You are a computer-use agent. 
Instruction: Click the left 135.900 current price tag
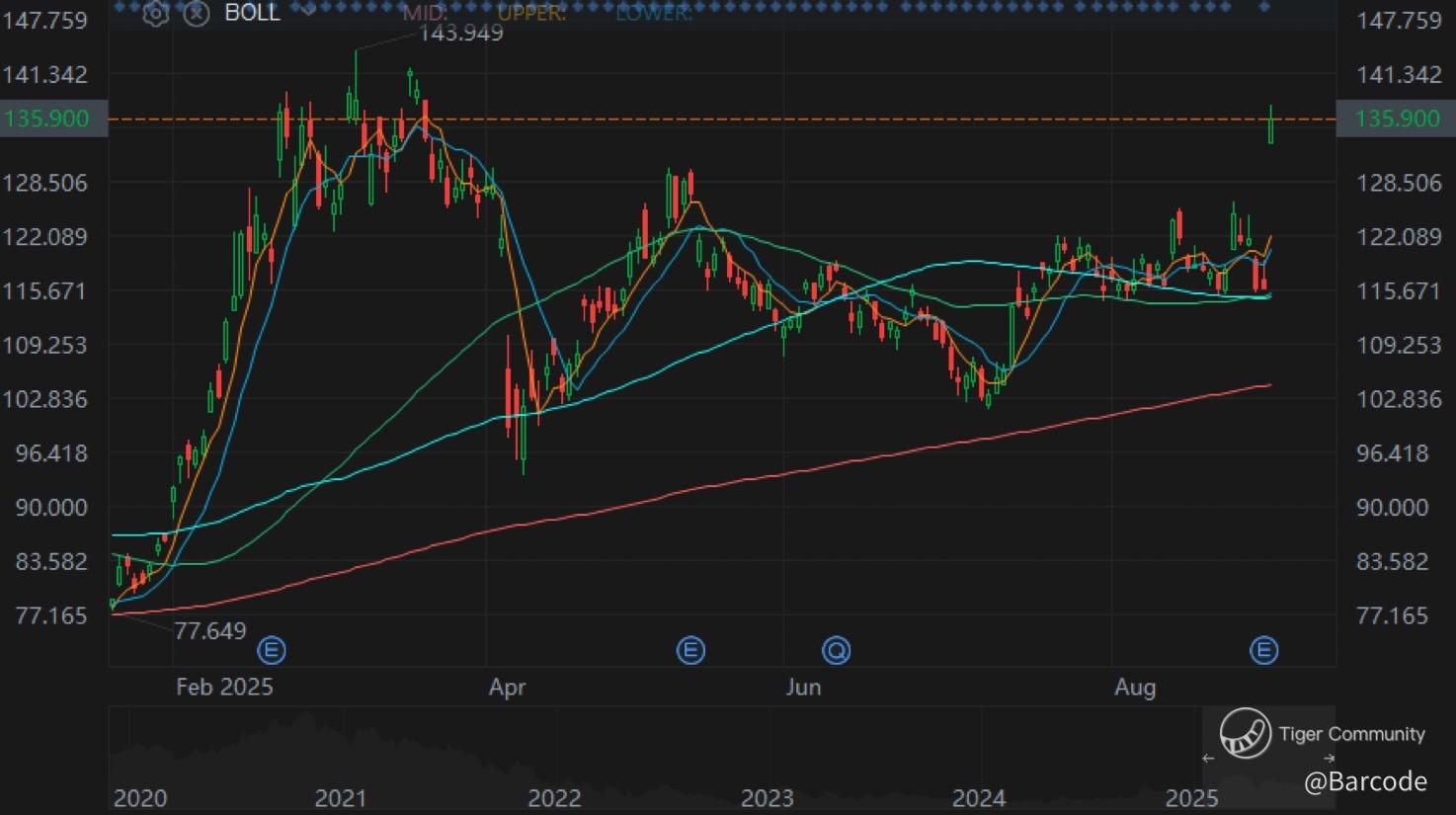coord(47,119)
